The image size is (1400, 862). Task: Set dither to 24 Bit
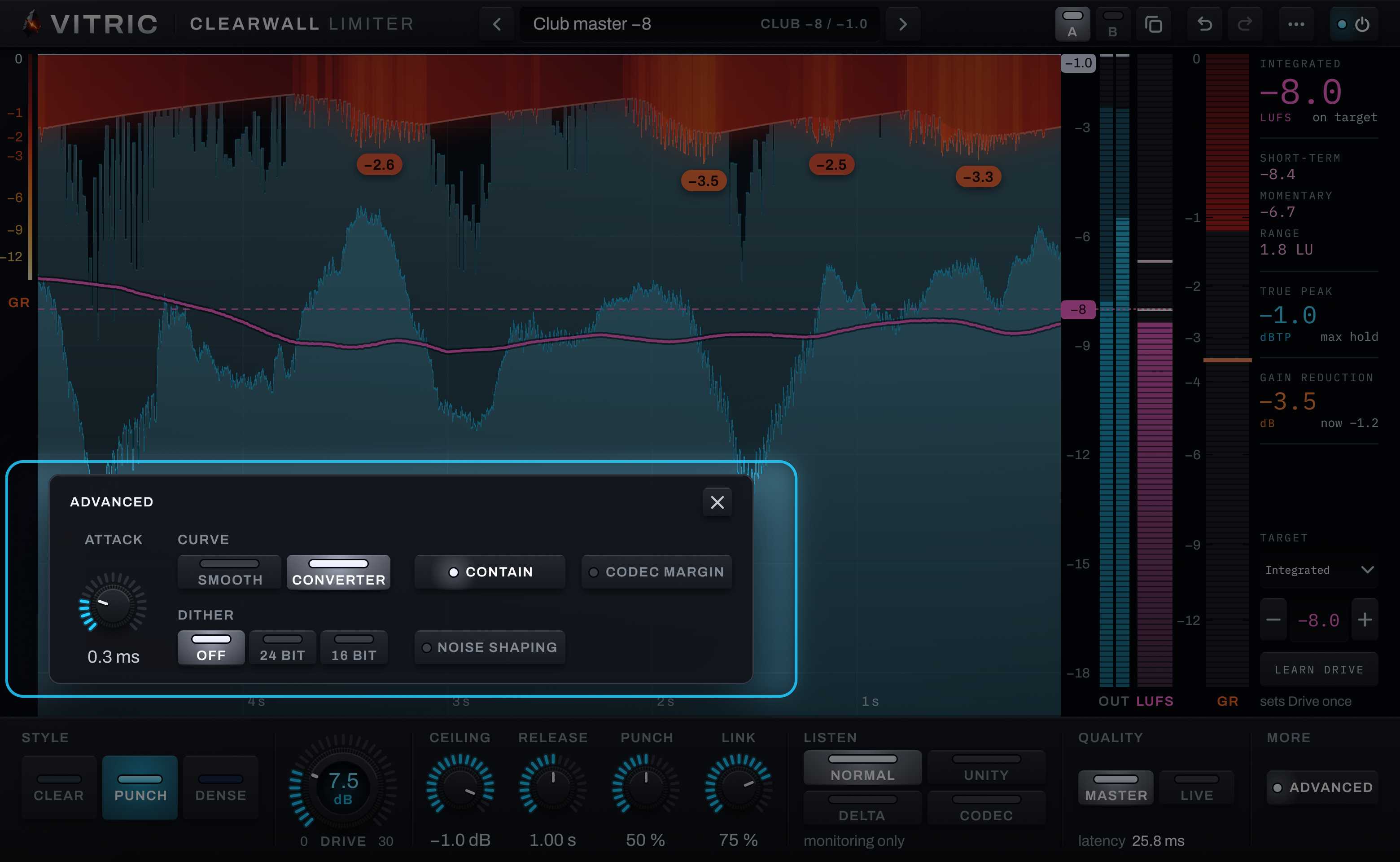pyautogui.click(x=283, y=648)
